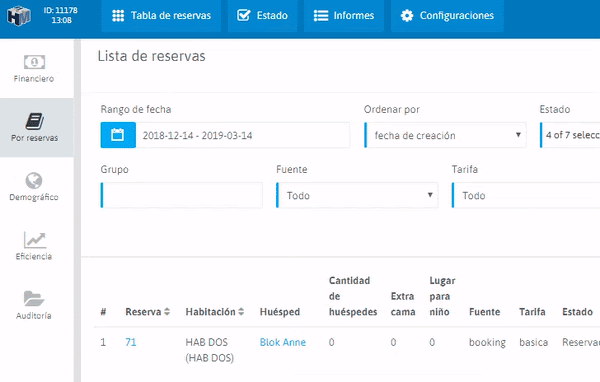This screenshot has height=382, width=600.
Task: Open the Auditoría folder icon
Action: point(34,299)
